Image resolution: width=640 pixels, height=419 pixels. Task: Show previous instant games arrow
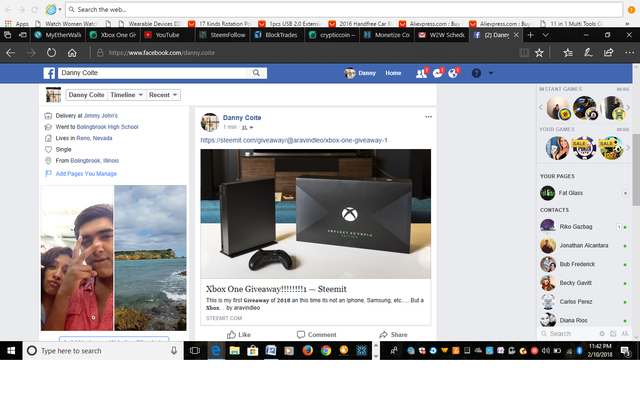click(x=541, y=108)
